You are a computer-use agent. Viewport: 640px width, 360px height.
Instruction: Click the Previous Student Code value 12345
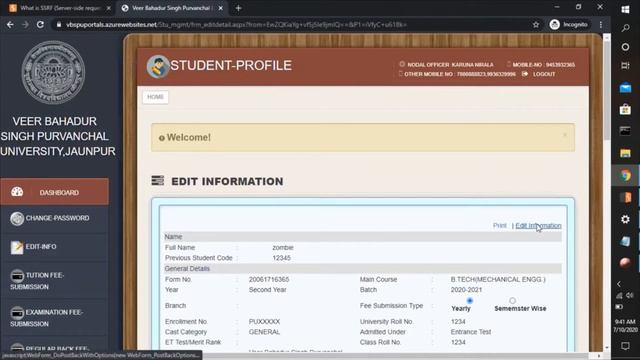point(281,258)
